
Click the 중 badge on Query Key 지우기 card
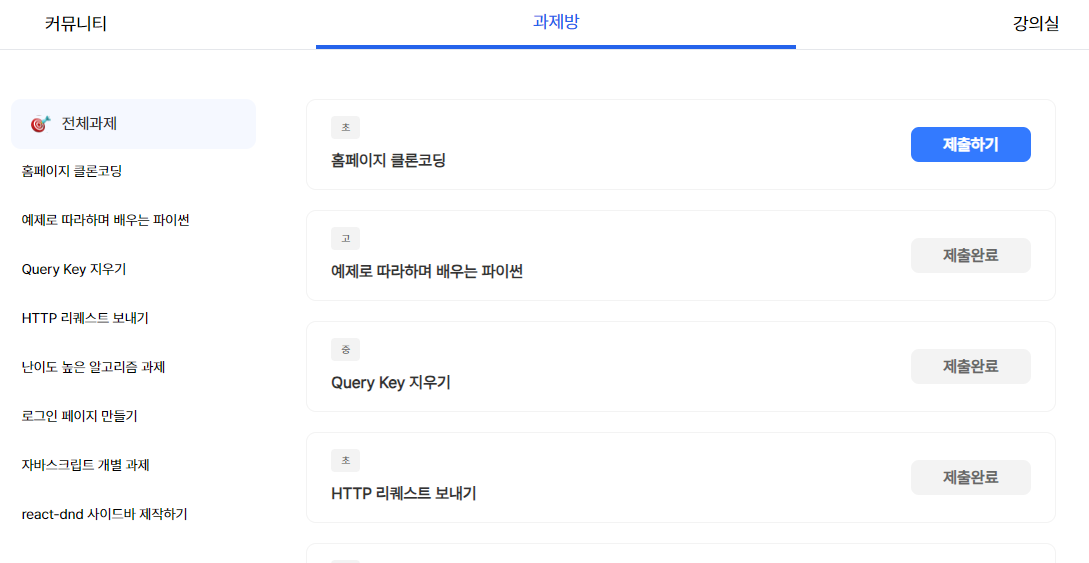pyautogui.click(x=346, y=350)
